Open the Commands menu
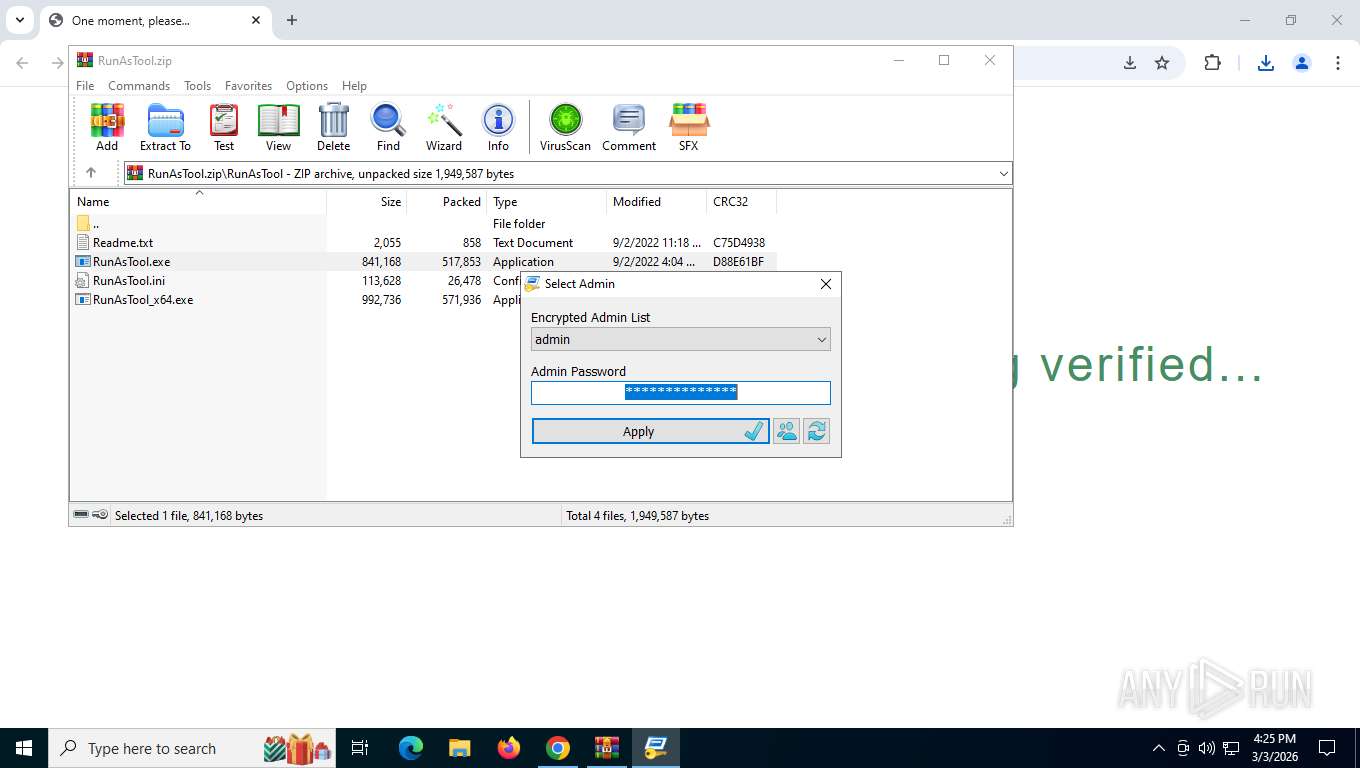 pos(139,86)
